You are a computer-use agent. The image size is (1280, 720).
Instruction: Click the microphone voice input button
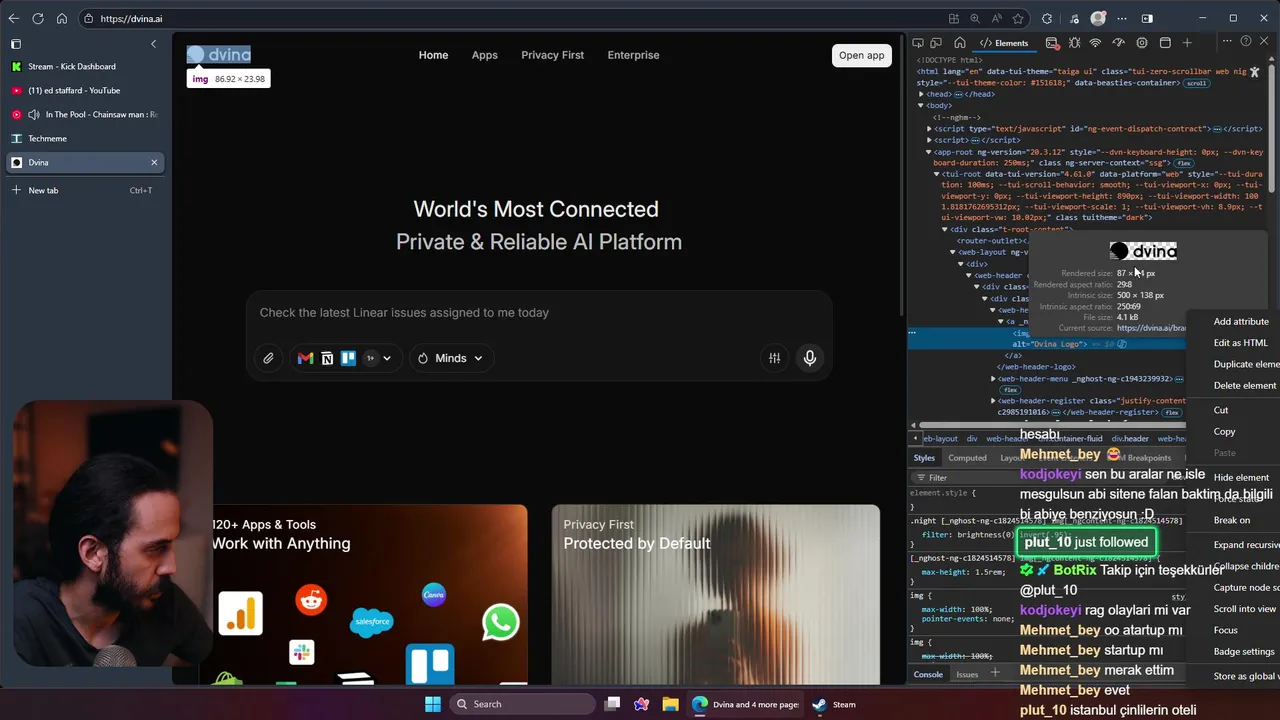tap(810, 358)
